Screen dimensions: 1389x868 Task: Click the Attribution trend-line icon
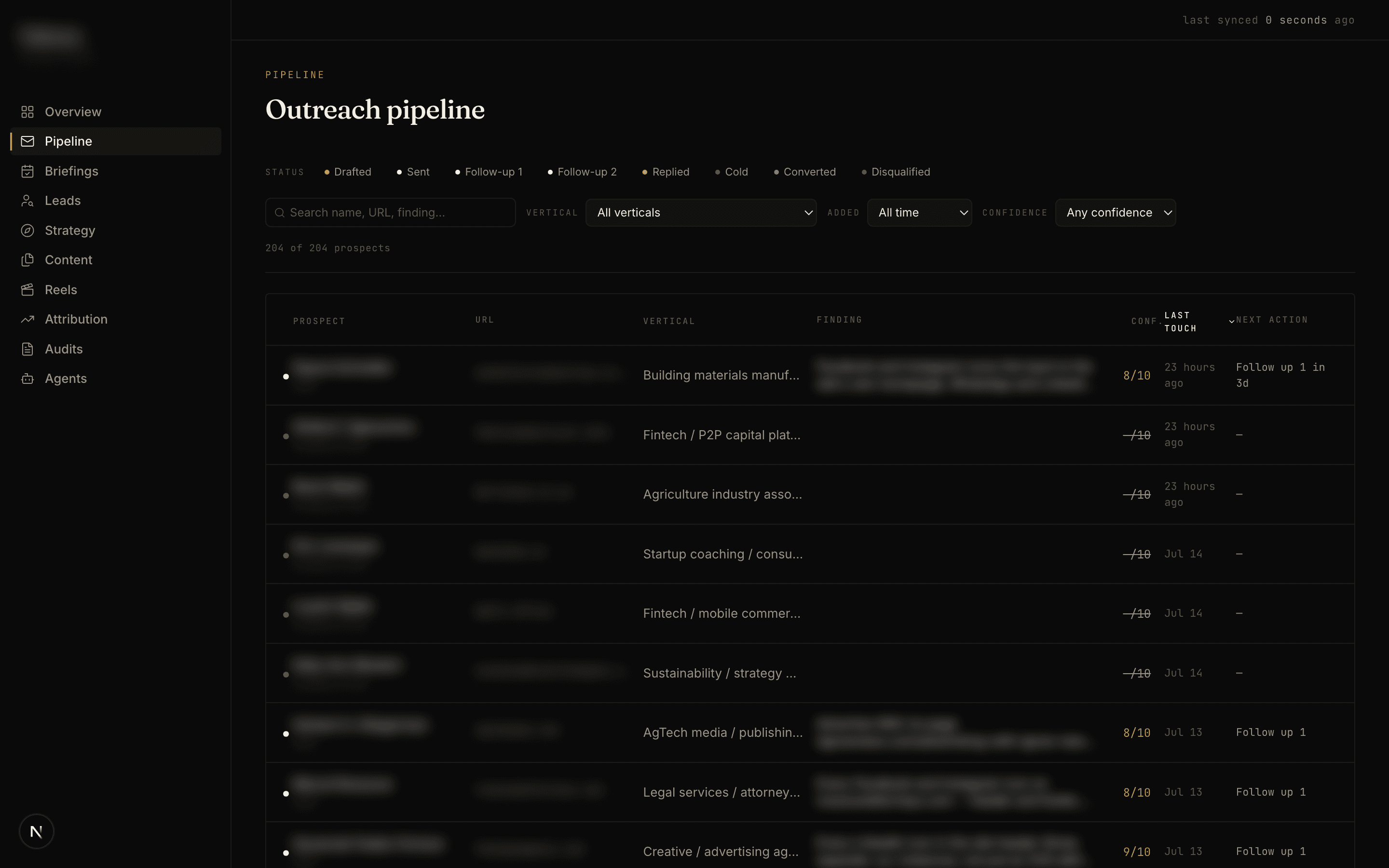[x=27, y=319]
